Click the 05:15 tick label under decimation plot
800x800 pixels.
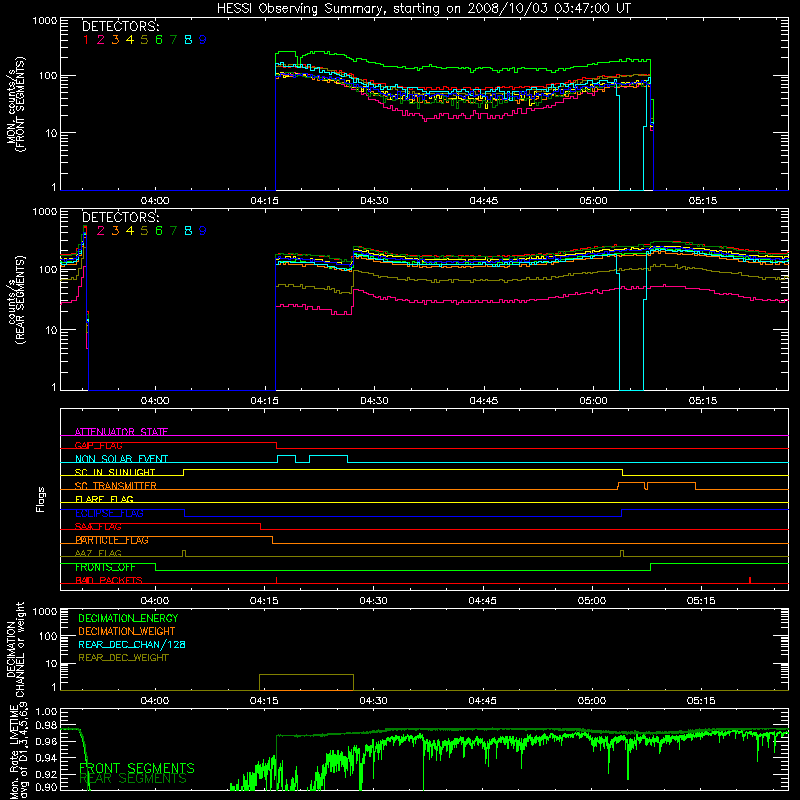tap(701, 701)
